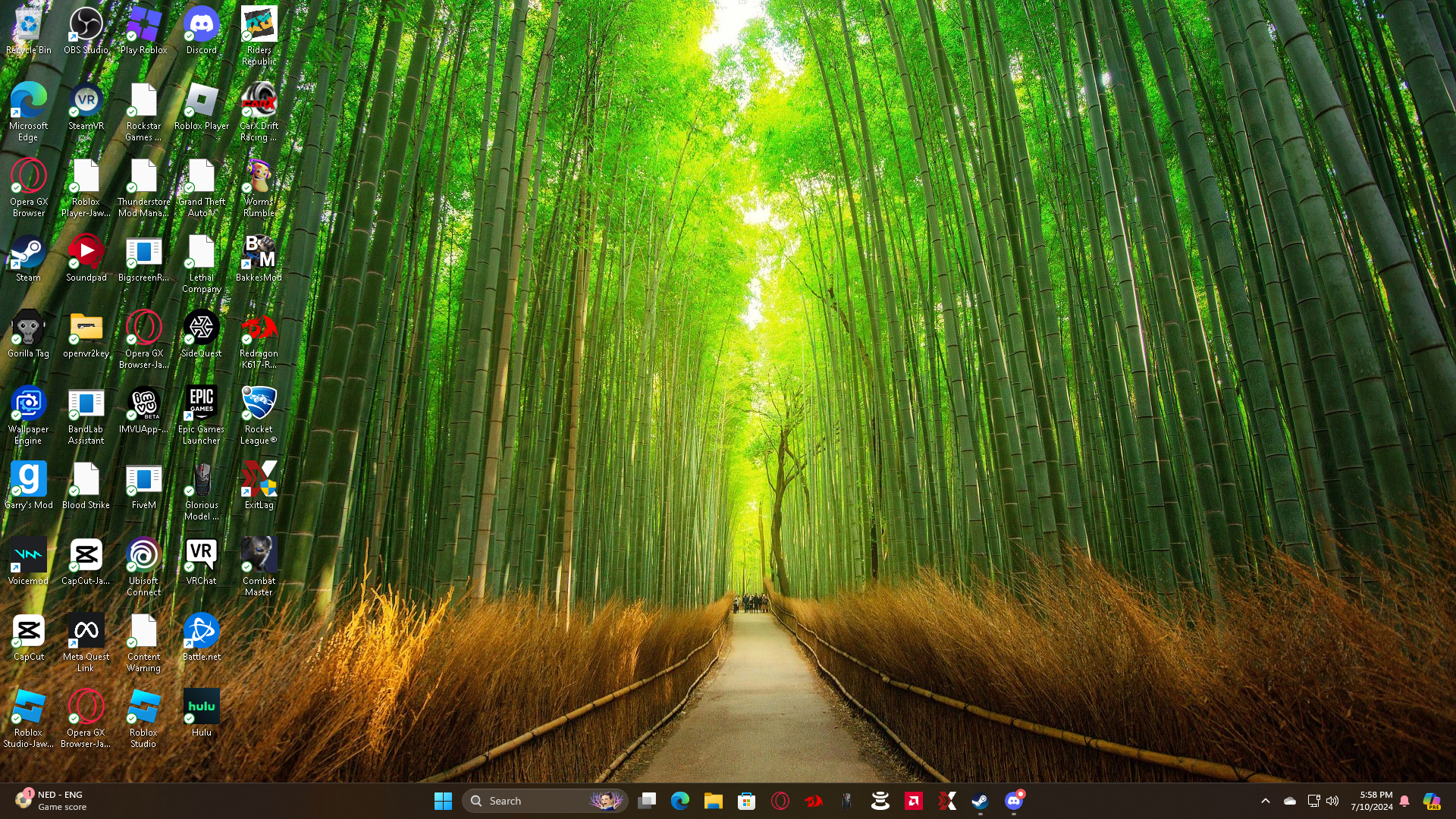Open the volume control in tray
The height and width of the screenshot is (819, 1456).
coord(1332,801)
